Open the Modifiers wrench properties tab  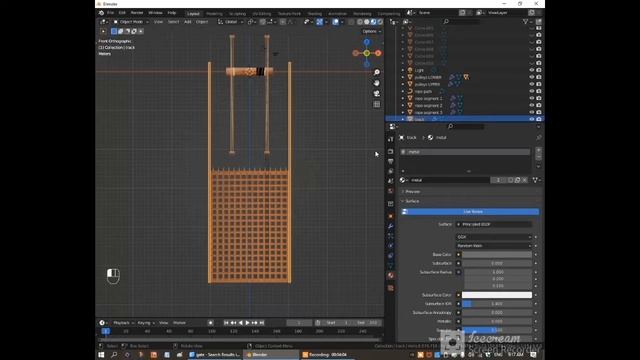[391, 226]
